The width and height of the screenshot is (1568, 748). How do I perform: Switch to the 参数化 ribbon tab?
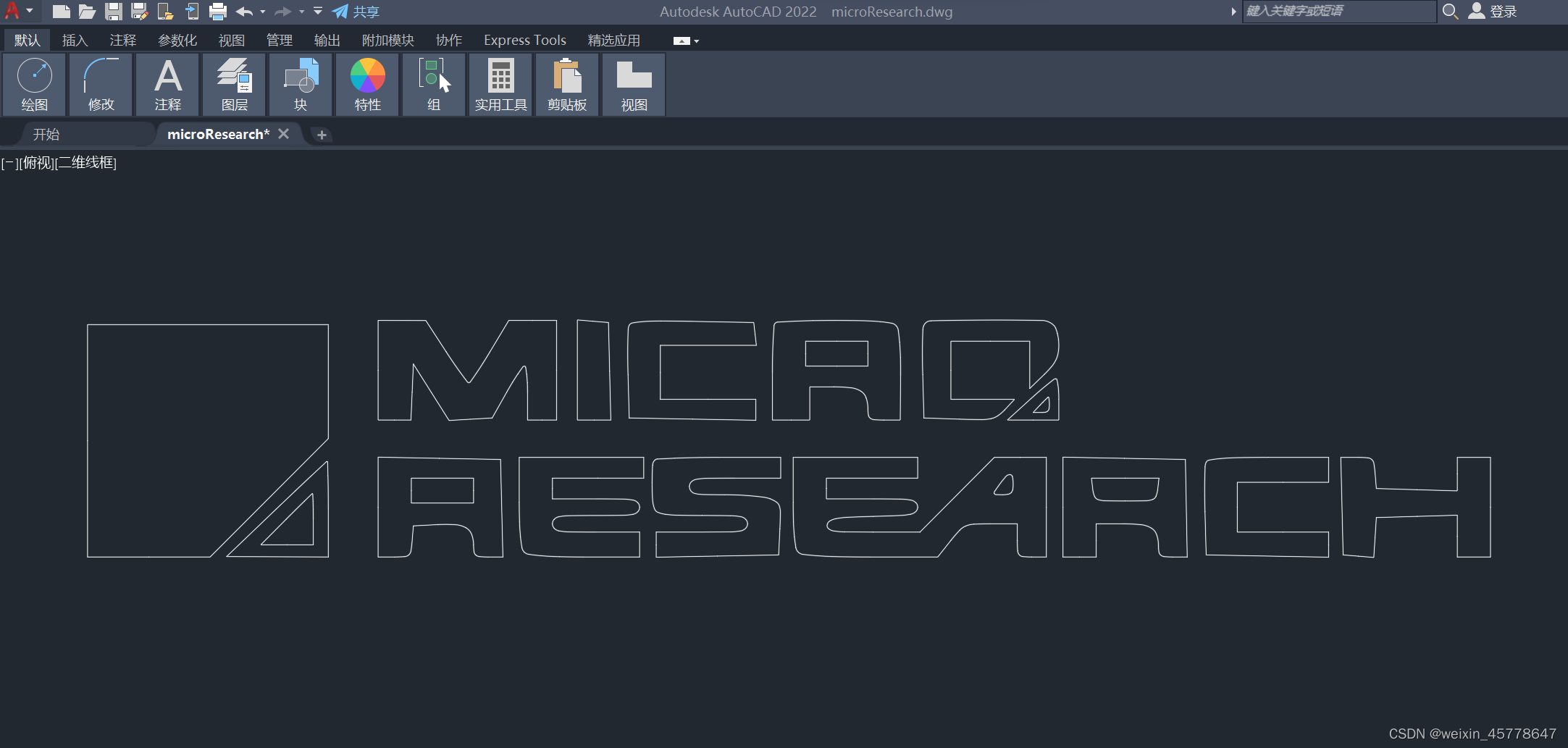pyautogui.click(x=177, y=41)
